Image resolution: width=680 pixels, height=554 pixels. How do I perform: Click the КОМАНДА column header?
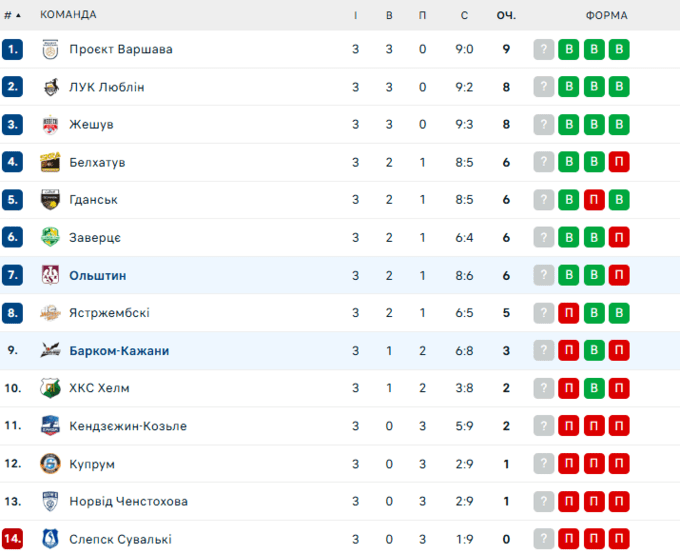(68, 15)
